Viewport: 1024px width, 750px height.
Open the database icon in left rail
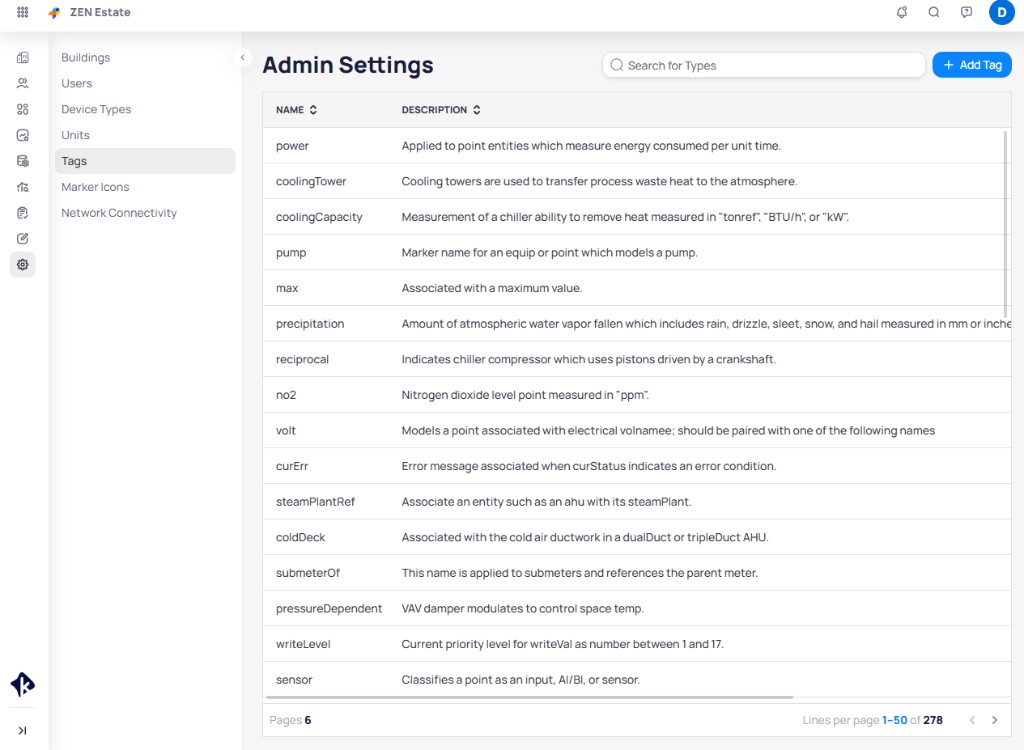pyautogui.click(x=23, y=161)
